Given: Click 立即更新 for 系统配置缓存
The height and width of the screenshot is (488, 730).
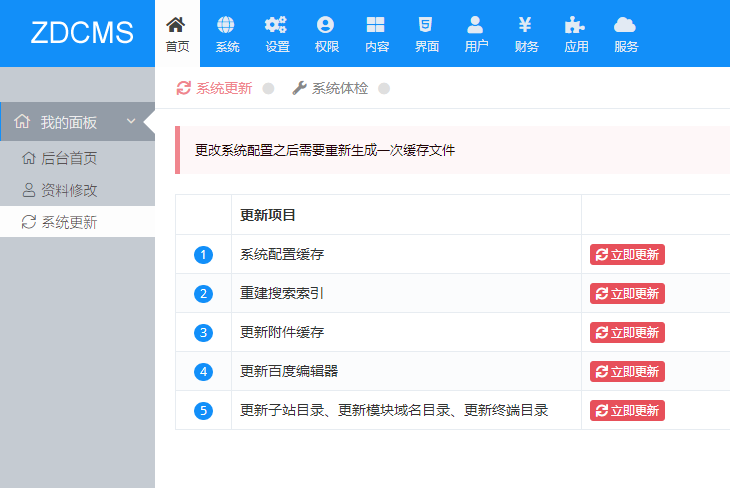Looking at the screenshot, I should (x=627, y=255).
